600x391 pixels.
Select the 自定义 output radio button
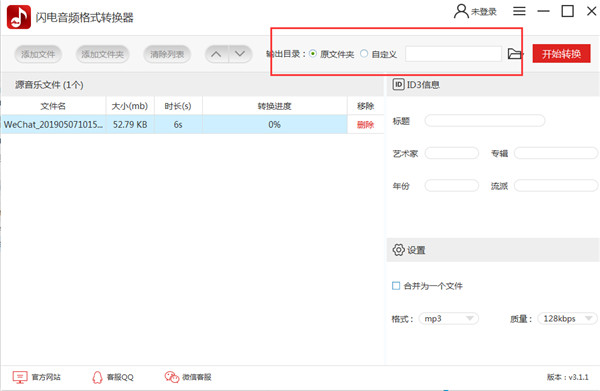[364, 54]
